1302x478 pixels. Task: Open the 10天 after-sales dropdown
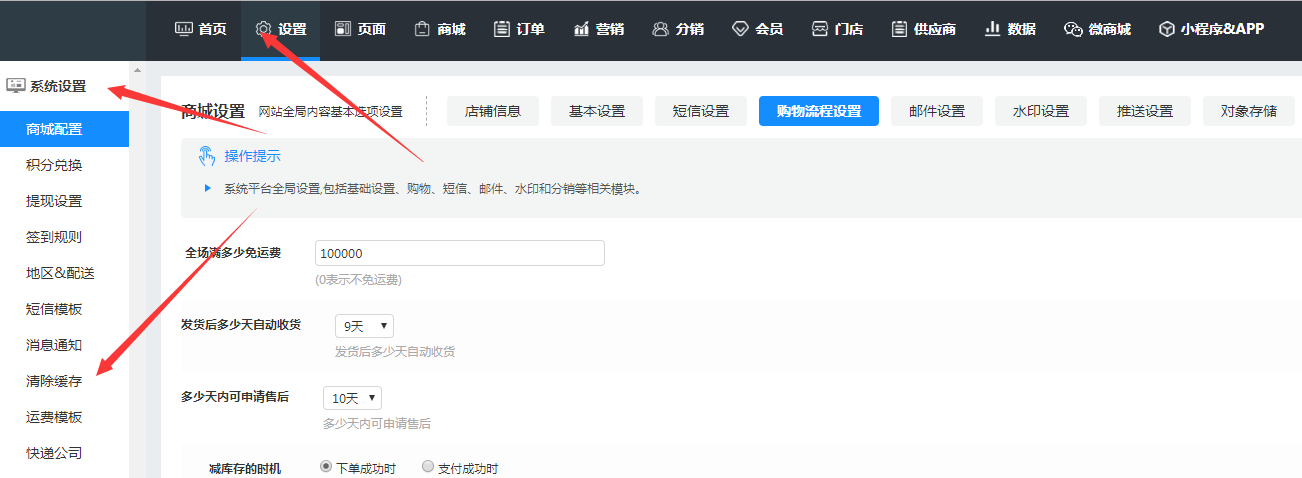point(352,398)
